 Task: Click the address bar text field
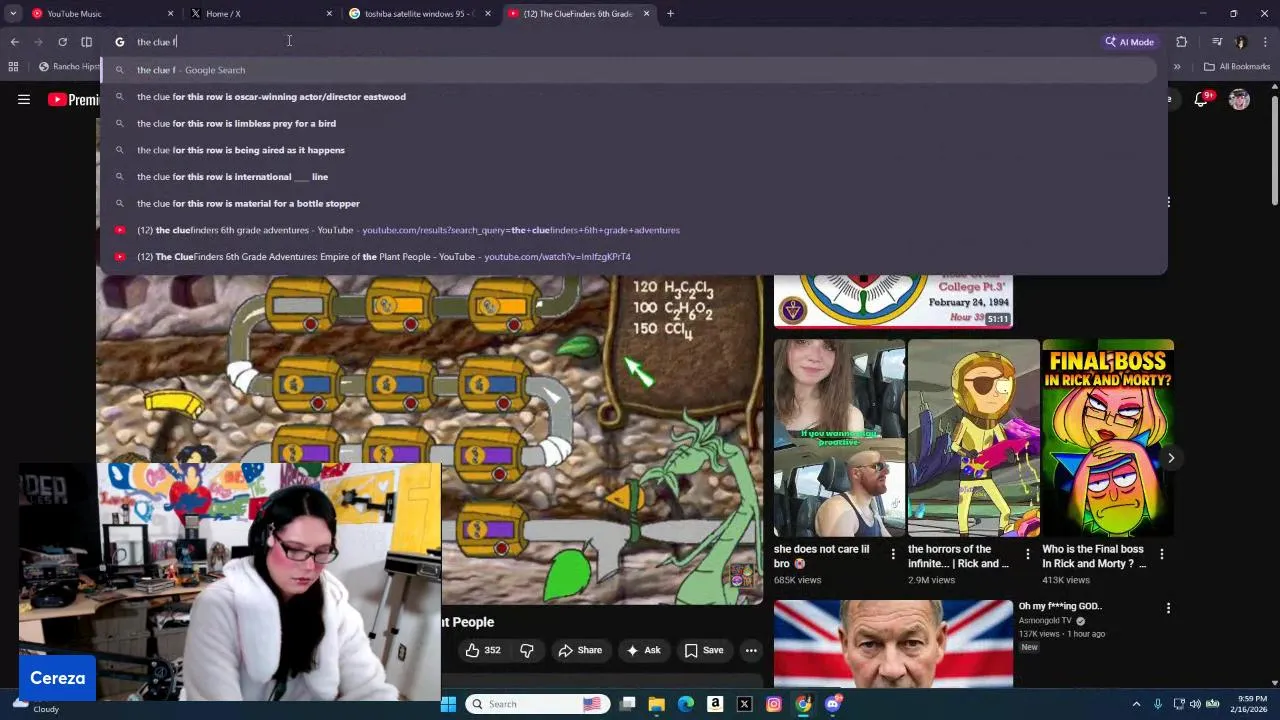click(600, 42)
